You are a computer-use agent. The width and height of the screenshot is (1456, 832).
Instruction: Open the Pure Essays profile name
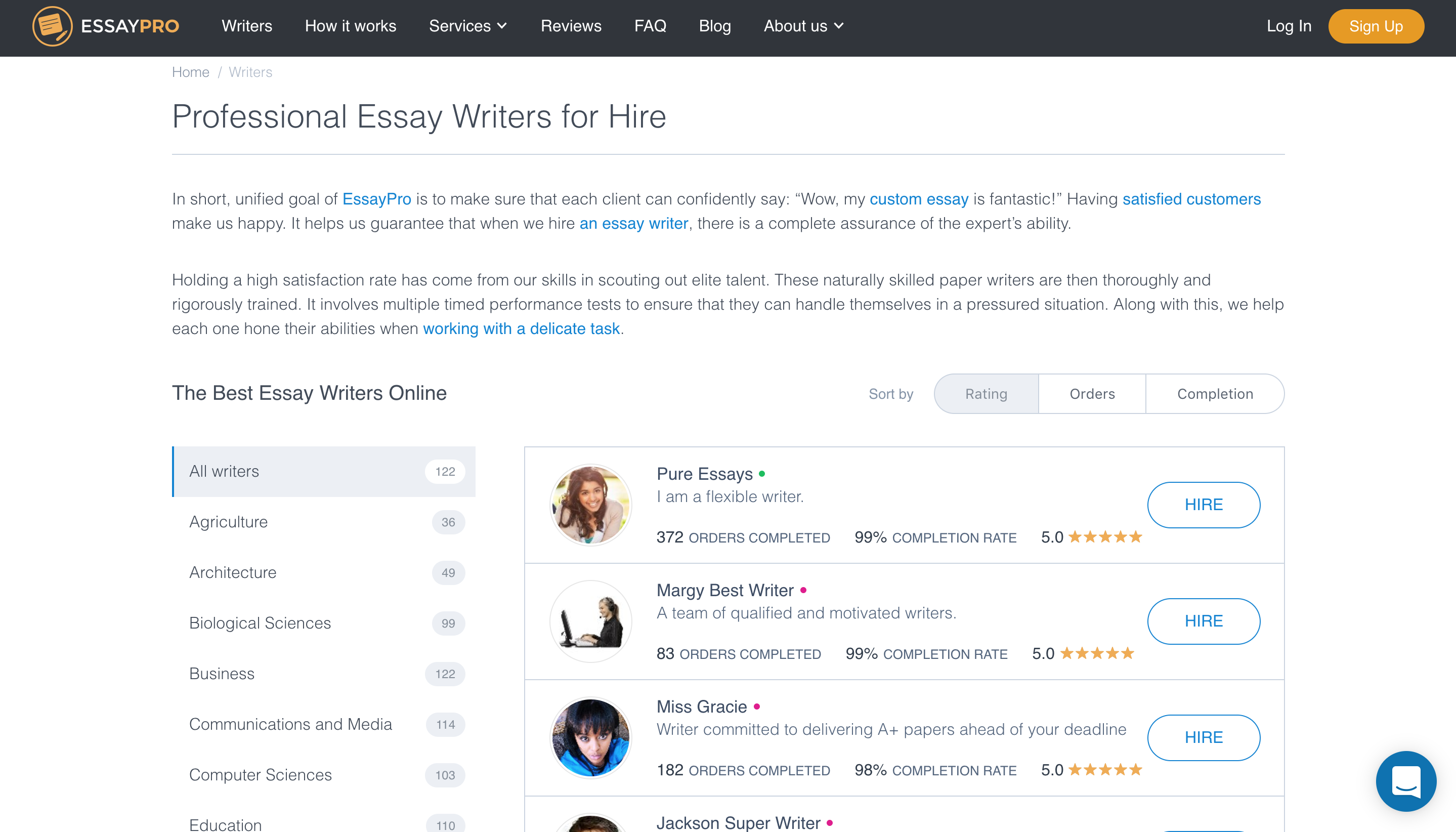coord(704,474)
